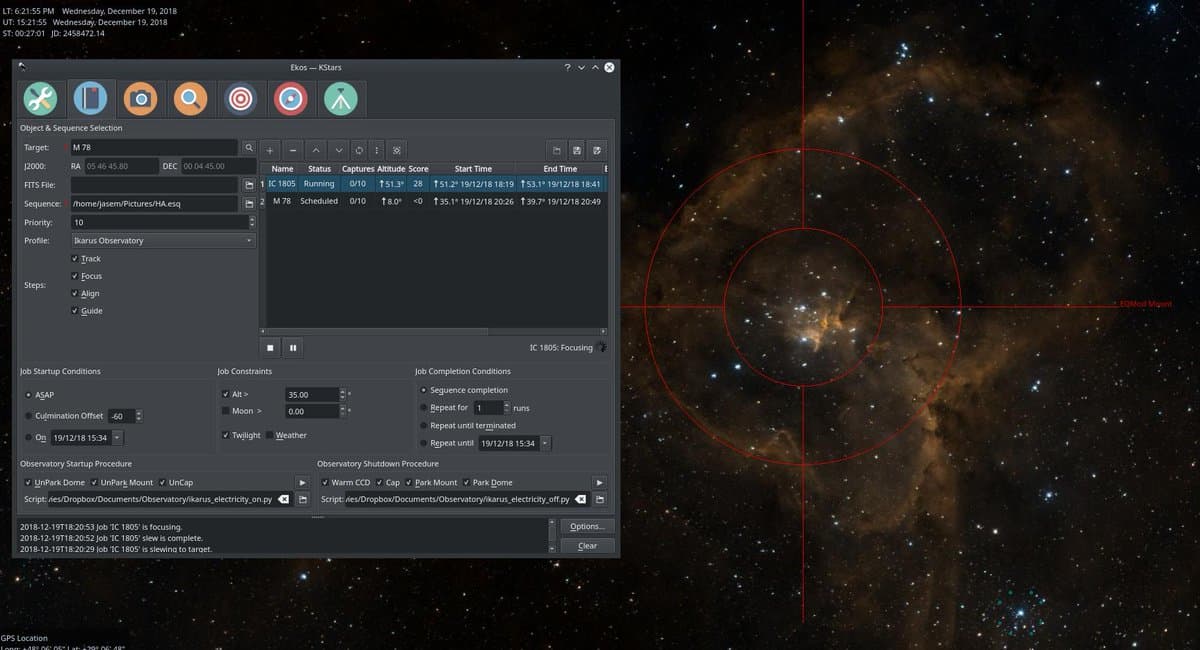Open the Repeat until date dropdown
Image resolution: width=1200 pixels, height=650 pixels.
click(x=545, y=443)
